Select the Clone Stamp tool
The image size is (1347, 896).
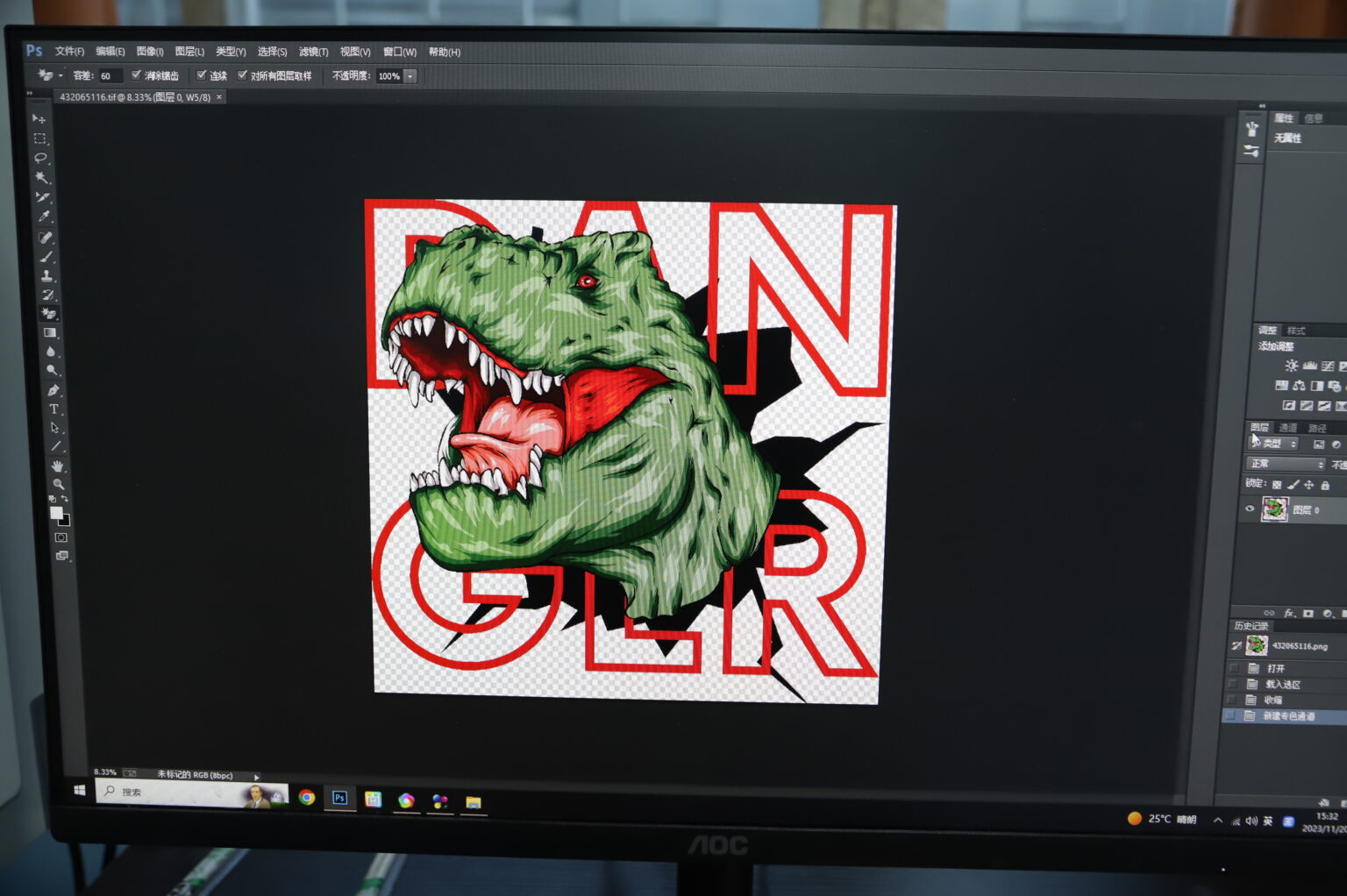[47, 275]
